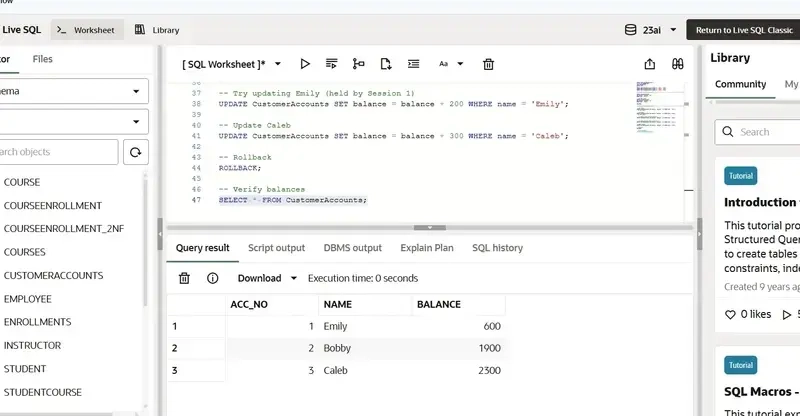The width and height of the screenshot is (800, 416).
Task: Click the Run Script icon
Action: [332, 64]
